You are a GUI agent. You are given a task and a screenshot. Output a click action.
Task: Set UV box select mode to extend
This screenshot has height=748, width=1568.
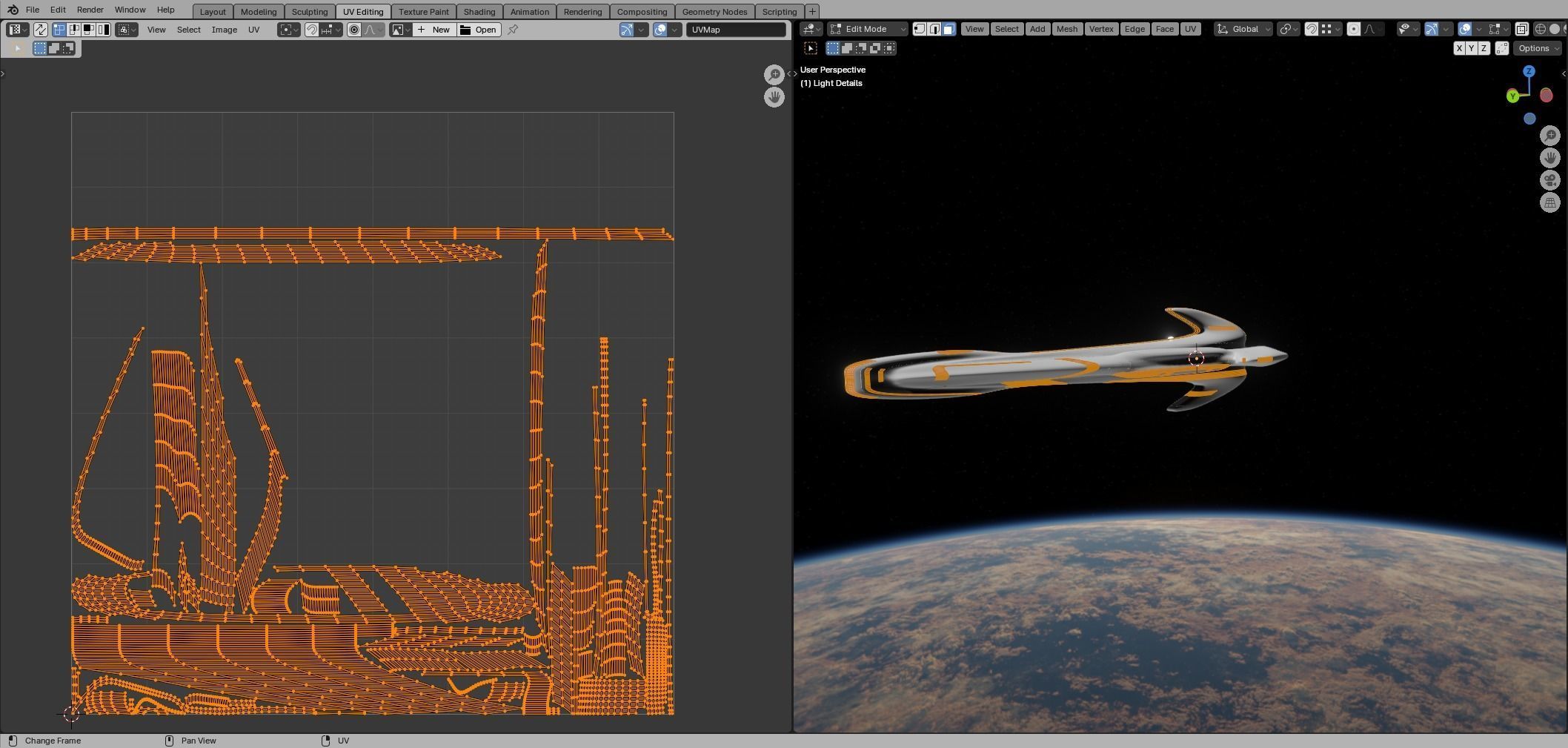point(54,48)
